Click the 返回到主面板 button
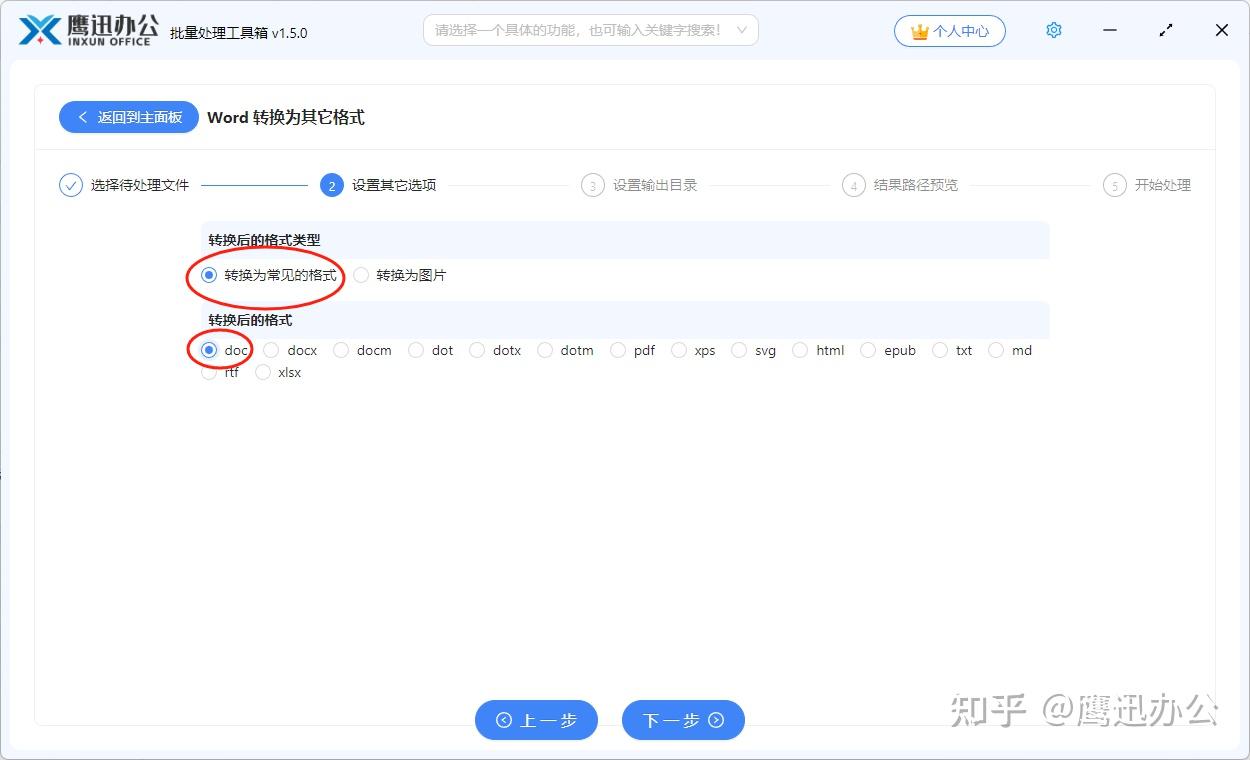 128,117
